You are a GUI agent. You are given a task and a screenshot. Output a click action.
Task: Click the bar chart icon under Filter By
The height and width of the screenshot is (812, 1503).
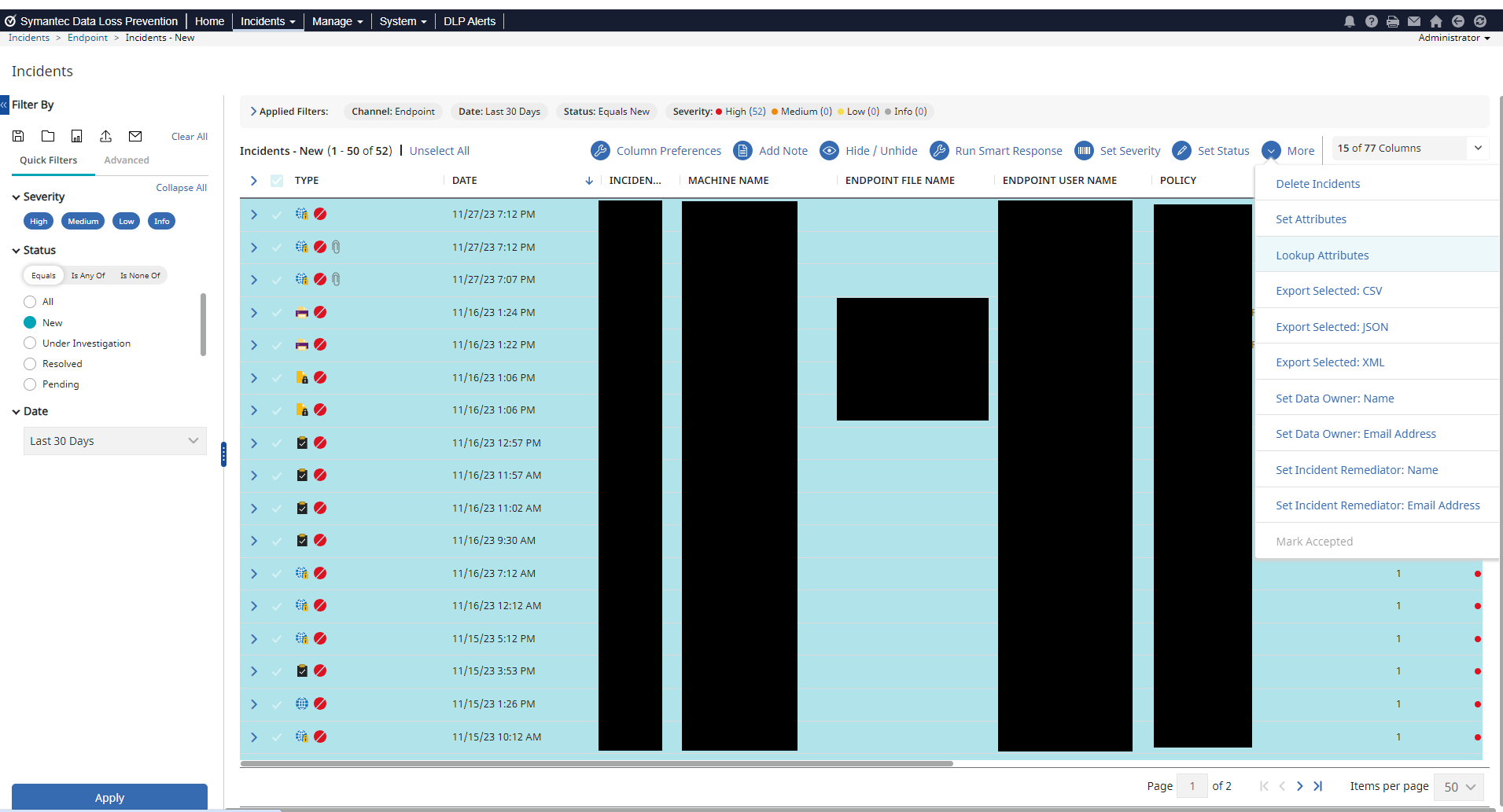point(76,136)
